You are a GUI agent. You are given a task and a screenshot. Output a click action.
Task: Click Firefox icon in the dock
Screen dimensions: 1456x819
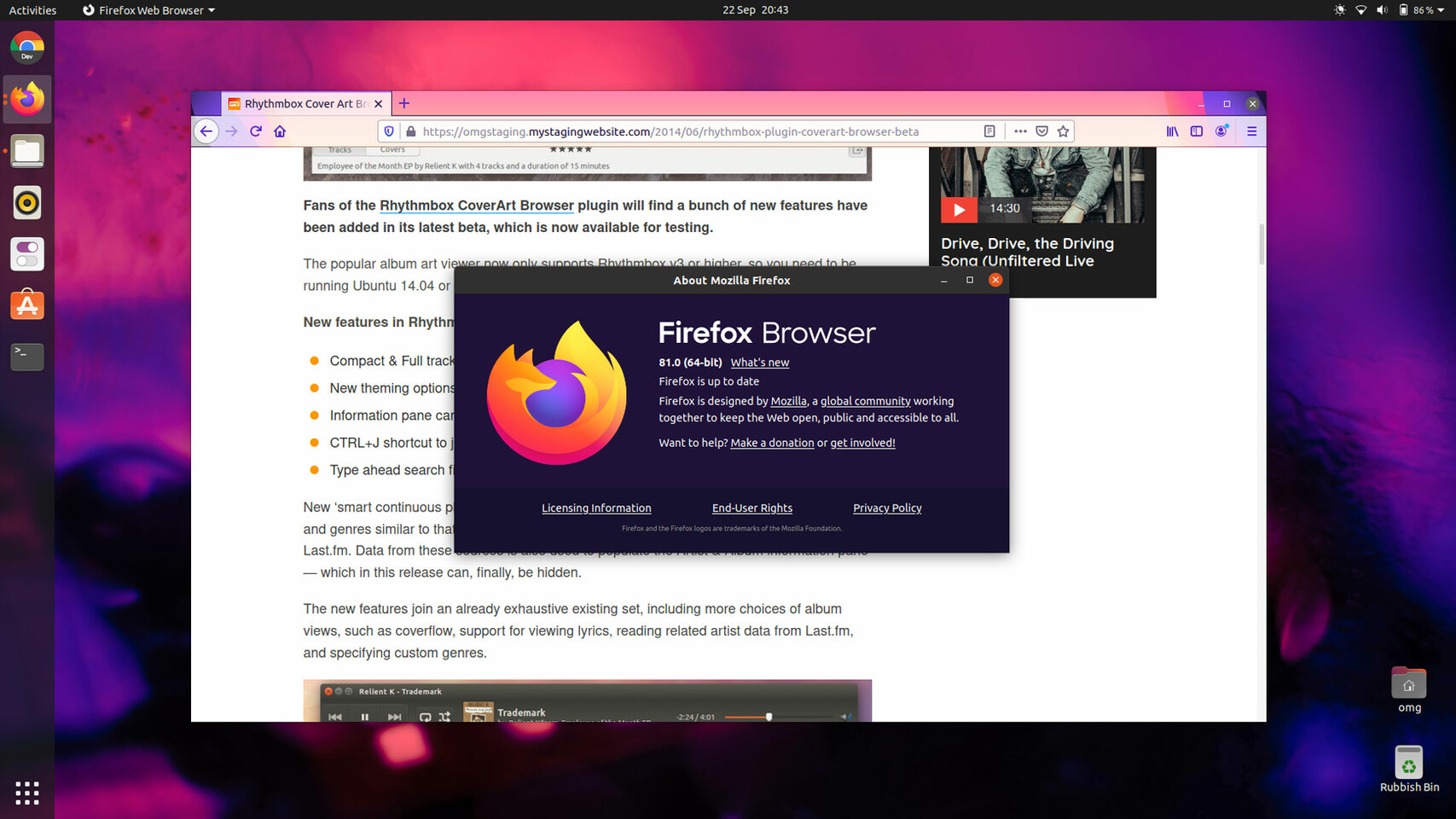coord(27,99)
